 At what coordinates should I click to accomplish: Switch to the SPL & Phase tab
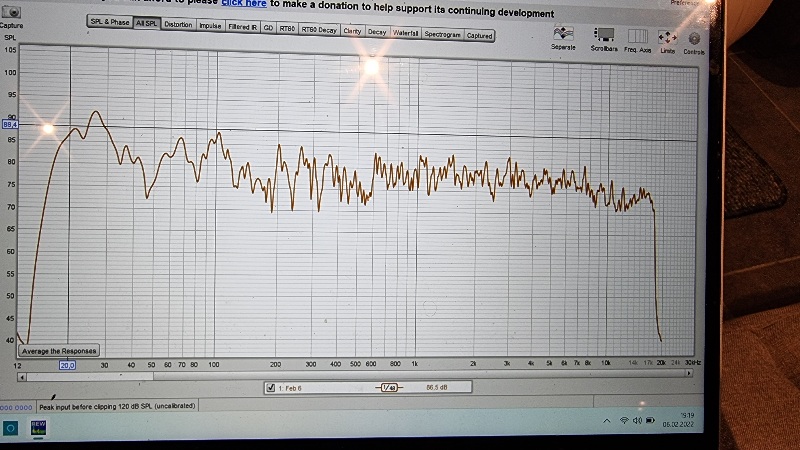(110, 22)
